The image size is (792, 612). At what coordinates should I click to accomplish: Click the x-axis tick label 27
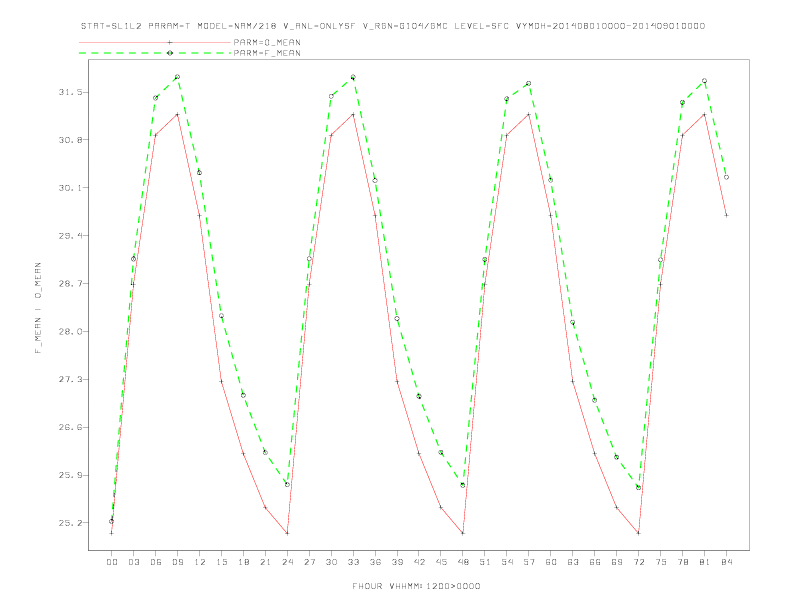click(x=309, y=562)
